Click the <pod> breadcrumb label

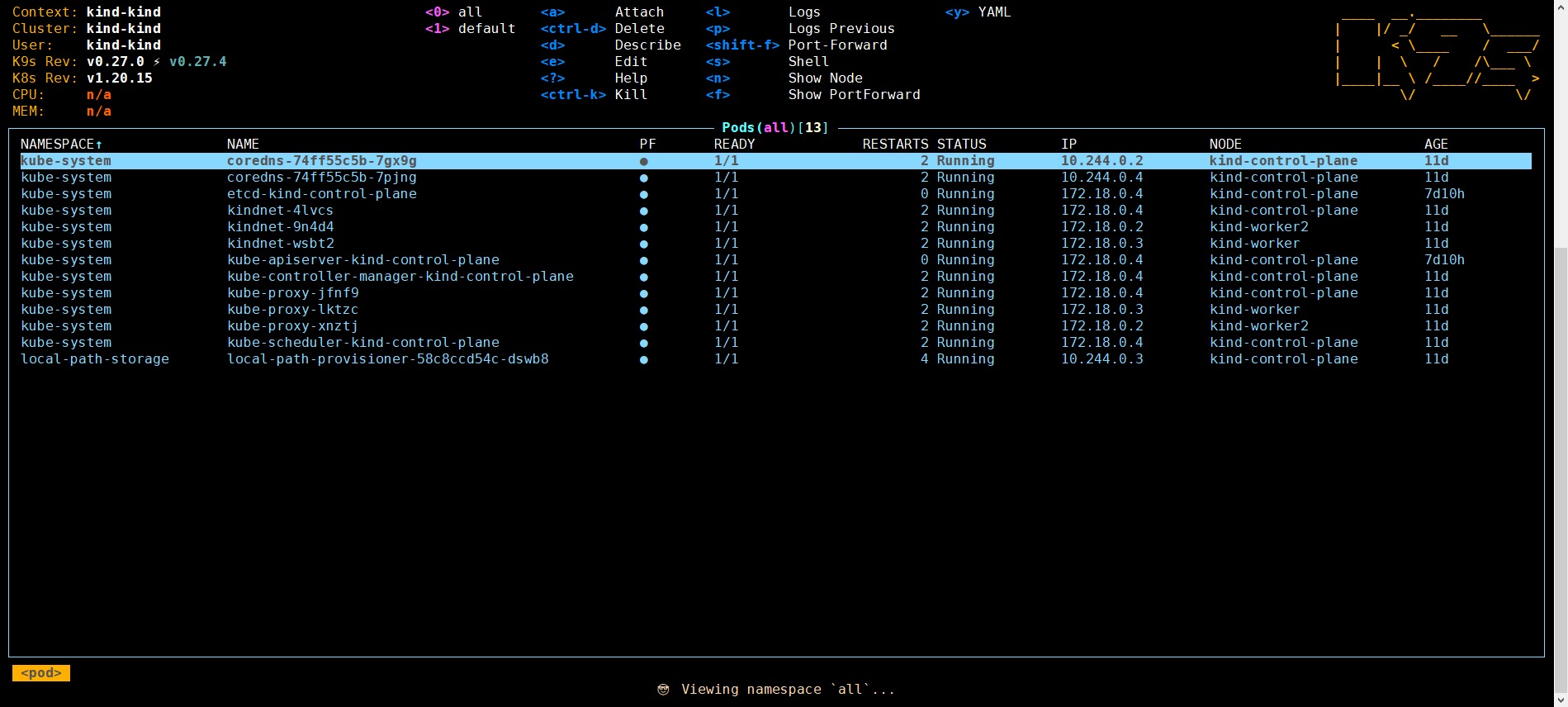point(41,673)
